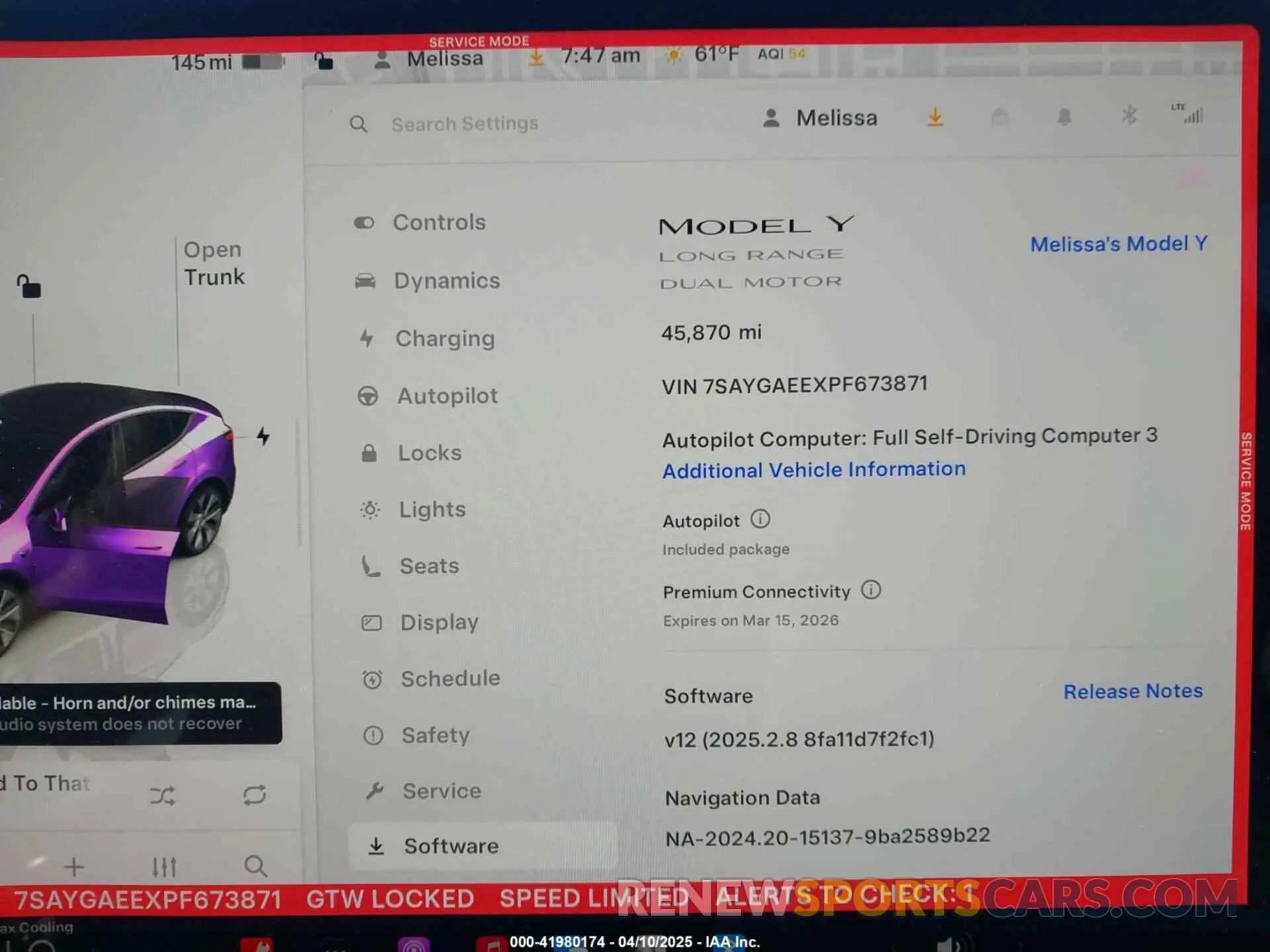Tap the VIN 7SAYGAEEXPF673871 text
Image resolution: width=1270 pixels, height=952 pixels.
794,385
